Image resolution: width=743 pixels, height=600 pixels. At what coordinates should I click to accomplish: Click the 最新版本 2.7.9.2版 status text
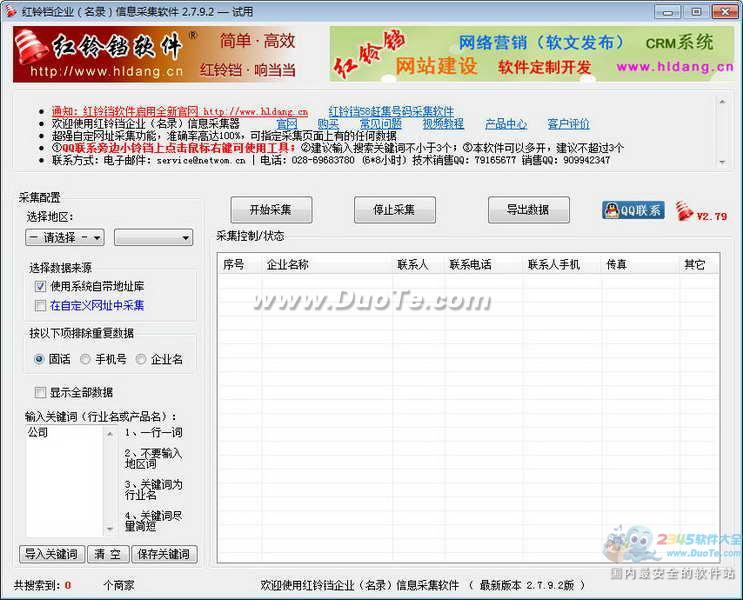526,586
